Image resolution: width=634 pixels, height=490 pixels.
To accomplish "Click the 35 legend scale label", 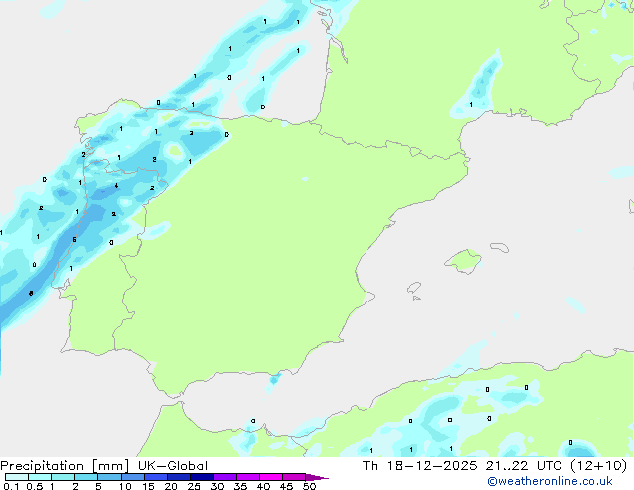I will click(240, 486).
